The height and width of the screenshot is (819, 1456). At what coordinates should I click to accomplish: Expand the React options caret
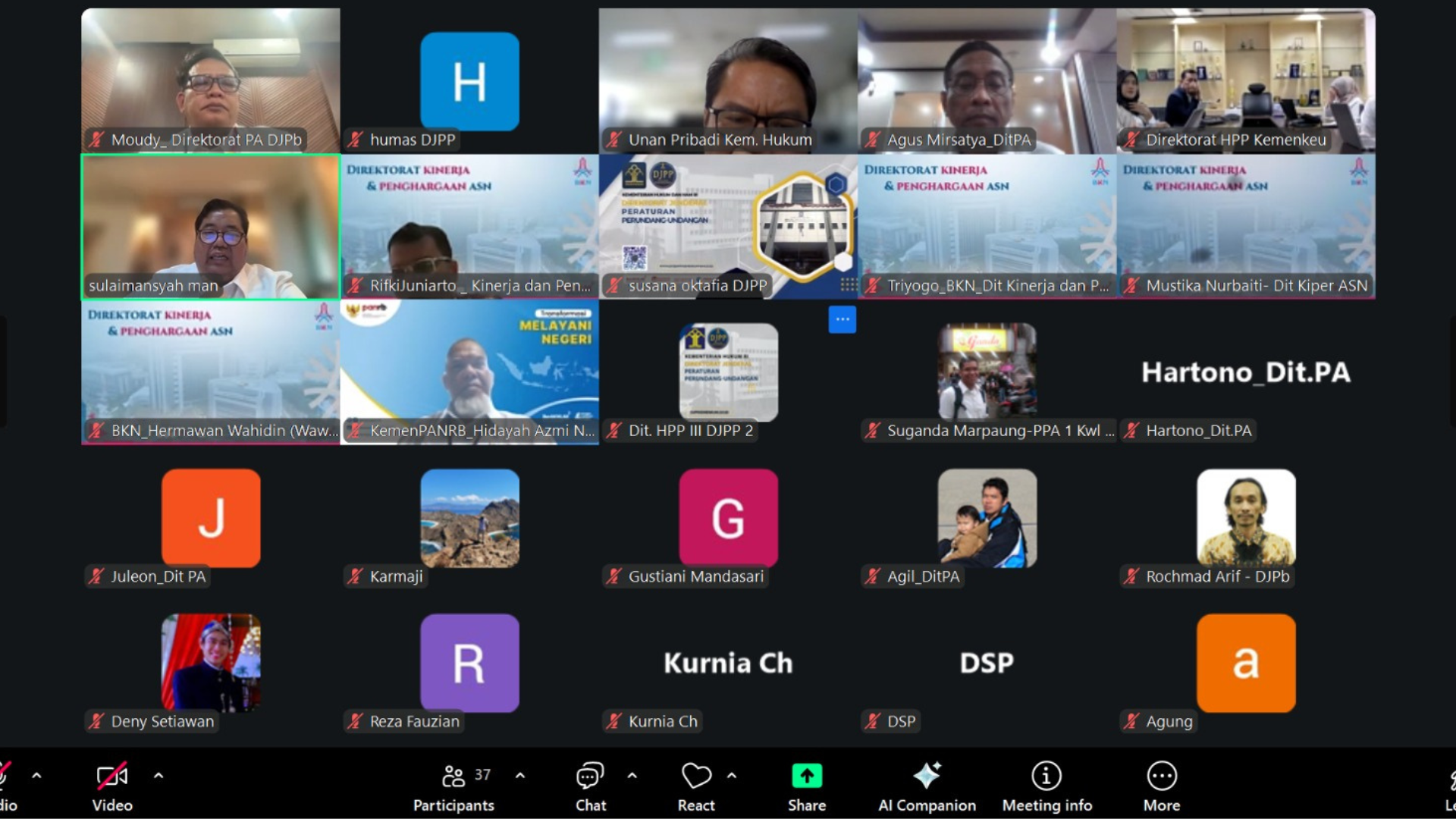tap(732, 776)
